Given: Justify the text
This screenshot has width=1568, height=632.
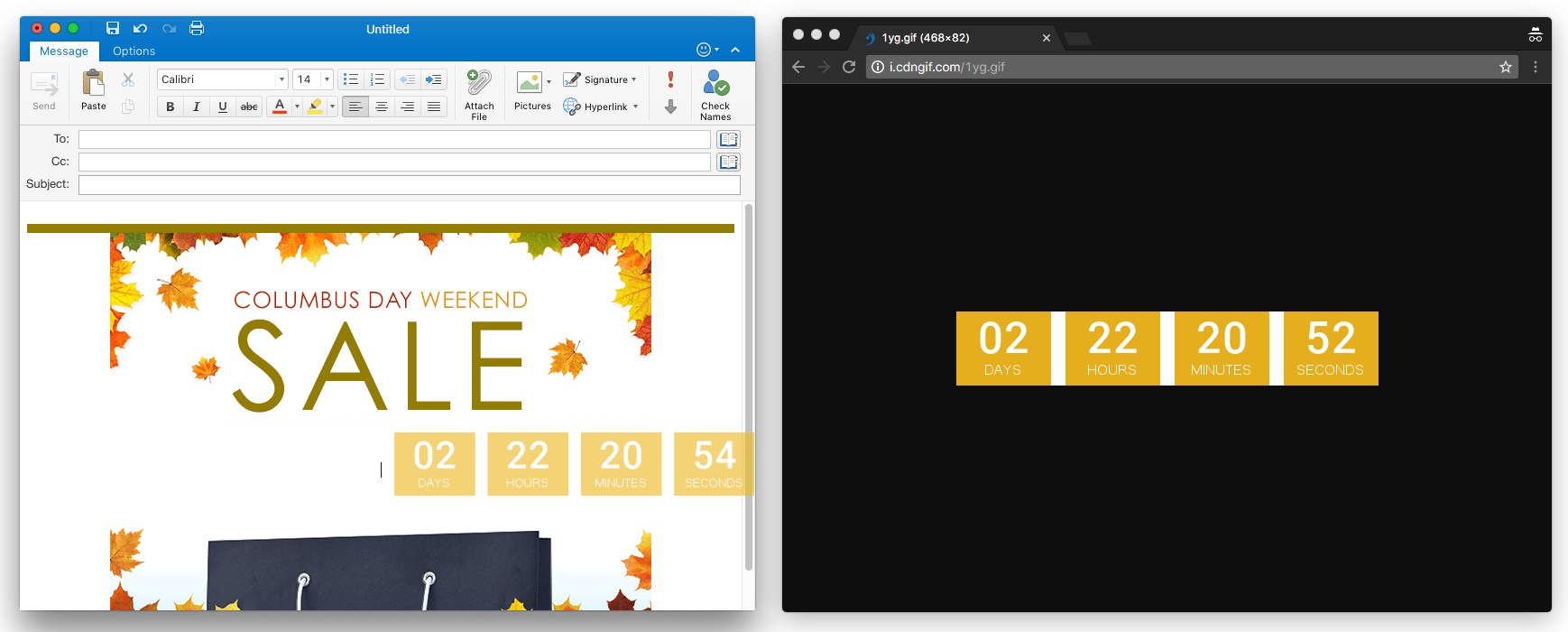Looking at the screenshot, I should click(434, 107).
